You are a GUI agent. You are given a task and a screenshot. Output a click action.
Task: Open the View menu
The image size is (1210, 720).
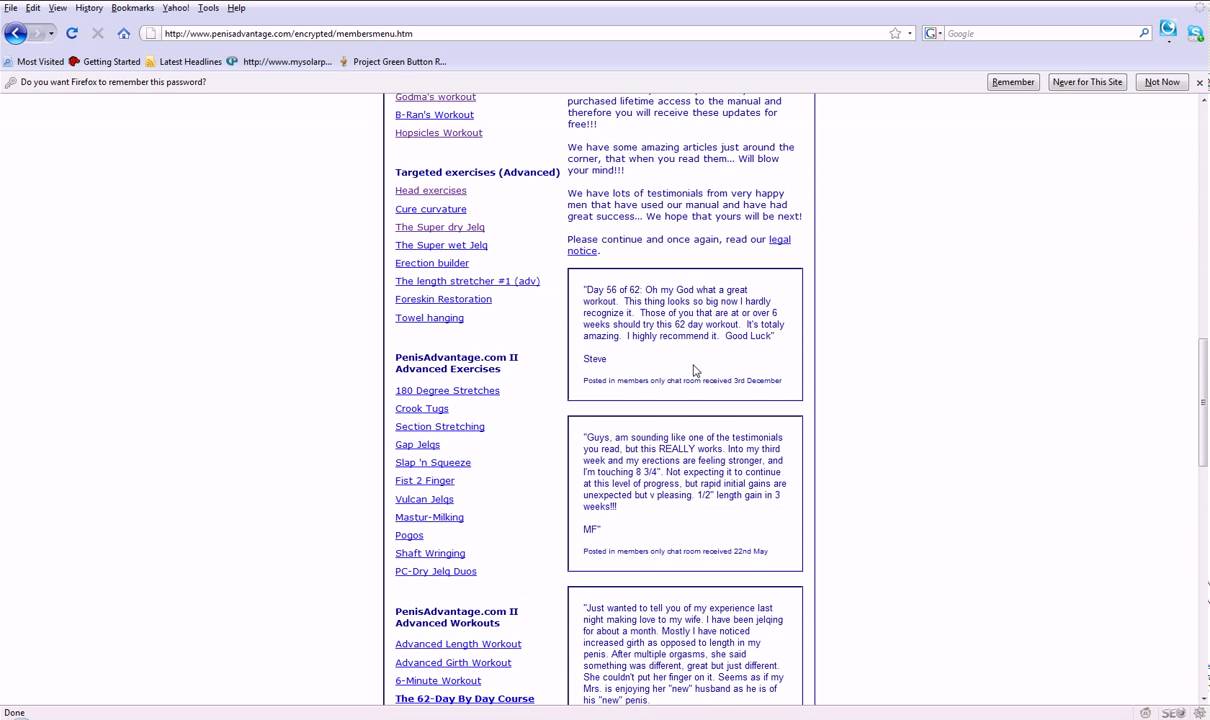pos(58,8)
